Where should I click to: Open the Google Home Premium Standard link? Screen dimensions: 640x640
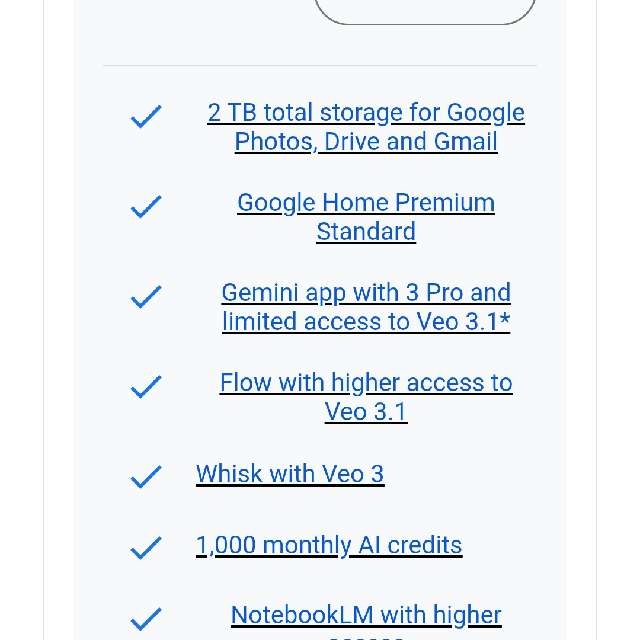(x=366, y=203)
